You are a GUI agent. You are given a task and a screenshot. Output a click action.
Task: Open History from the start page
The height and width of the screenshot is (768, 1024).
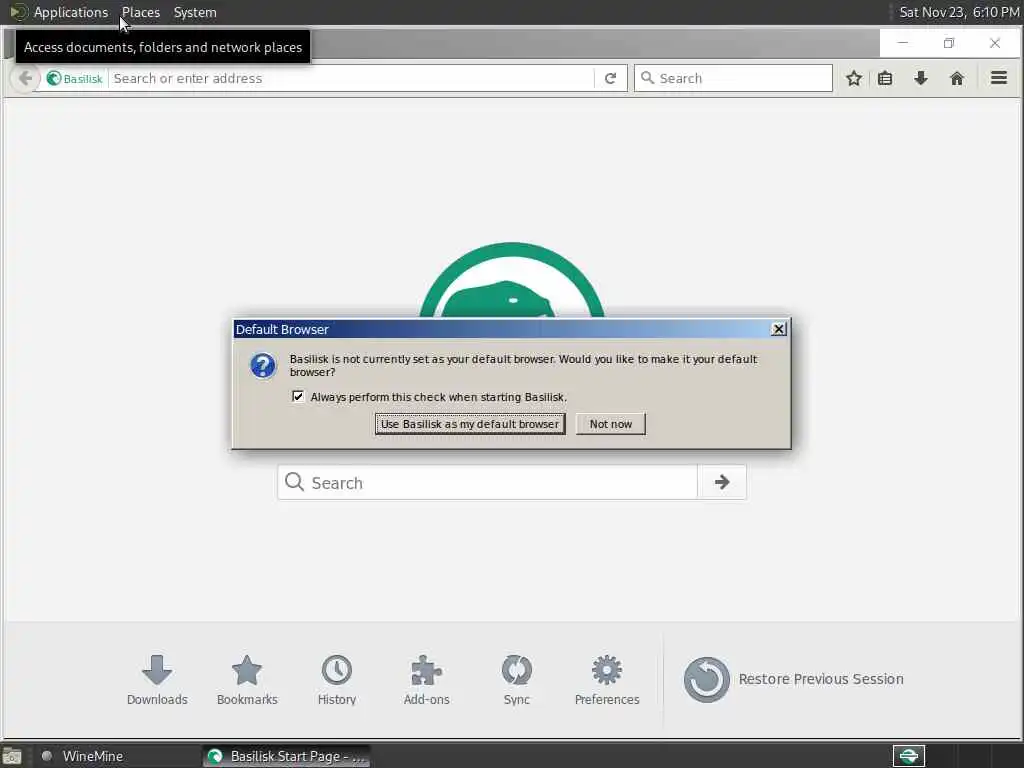point(337,680)
